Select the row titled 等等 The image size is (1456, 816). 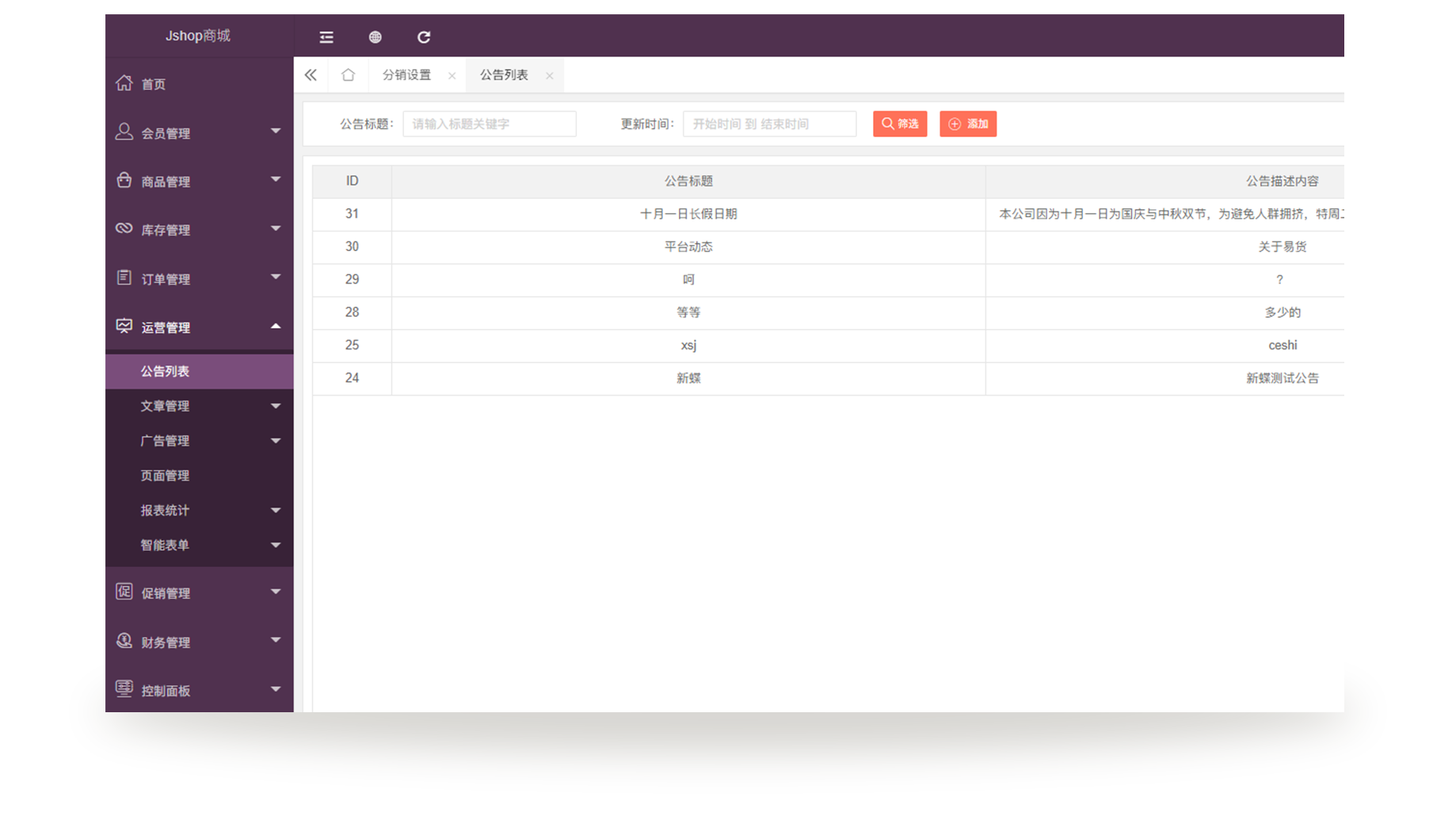coord(828,313)
